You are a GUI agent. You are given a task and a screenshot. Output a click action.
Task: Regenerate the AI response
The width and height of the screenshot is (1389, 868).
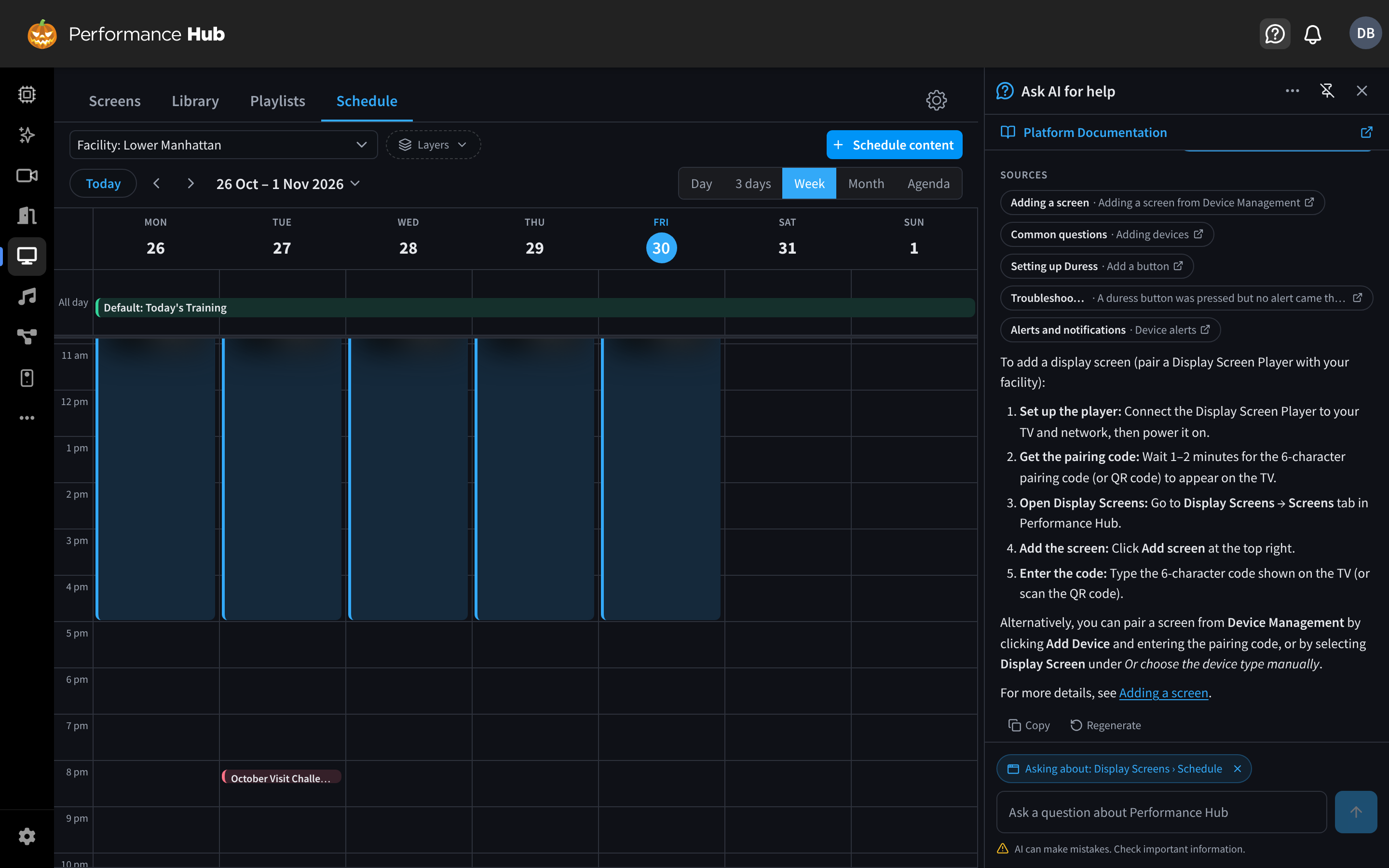pos(1105,725)
